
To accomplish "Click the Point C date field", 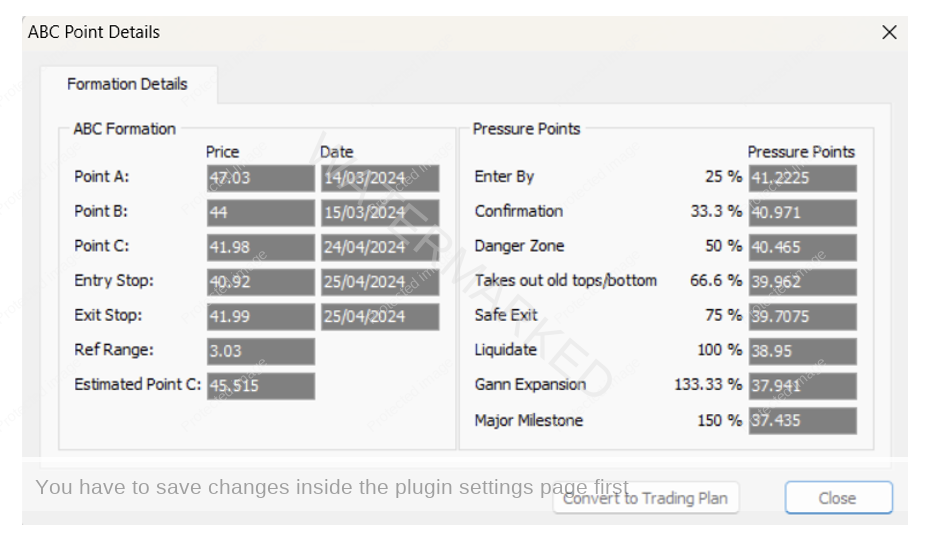I will point(380,247).
